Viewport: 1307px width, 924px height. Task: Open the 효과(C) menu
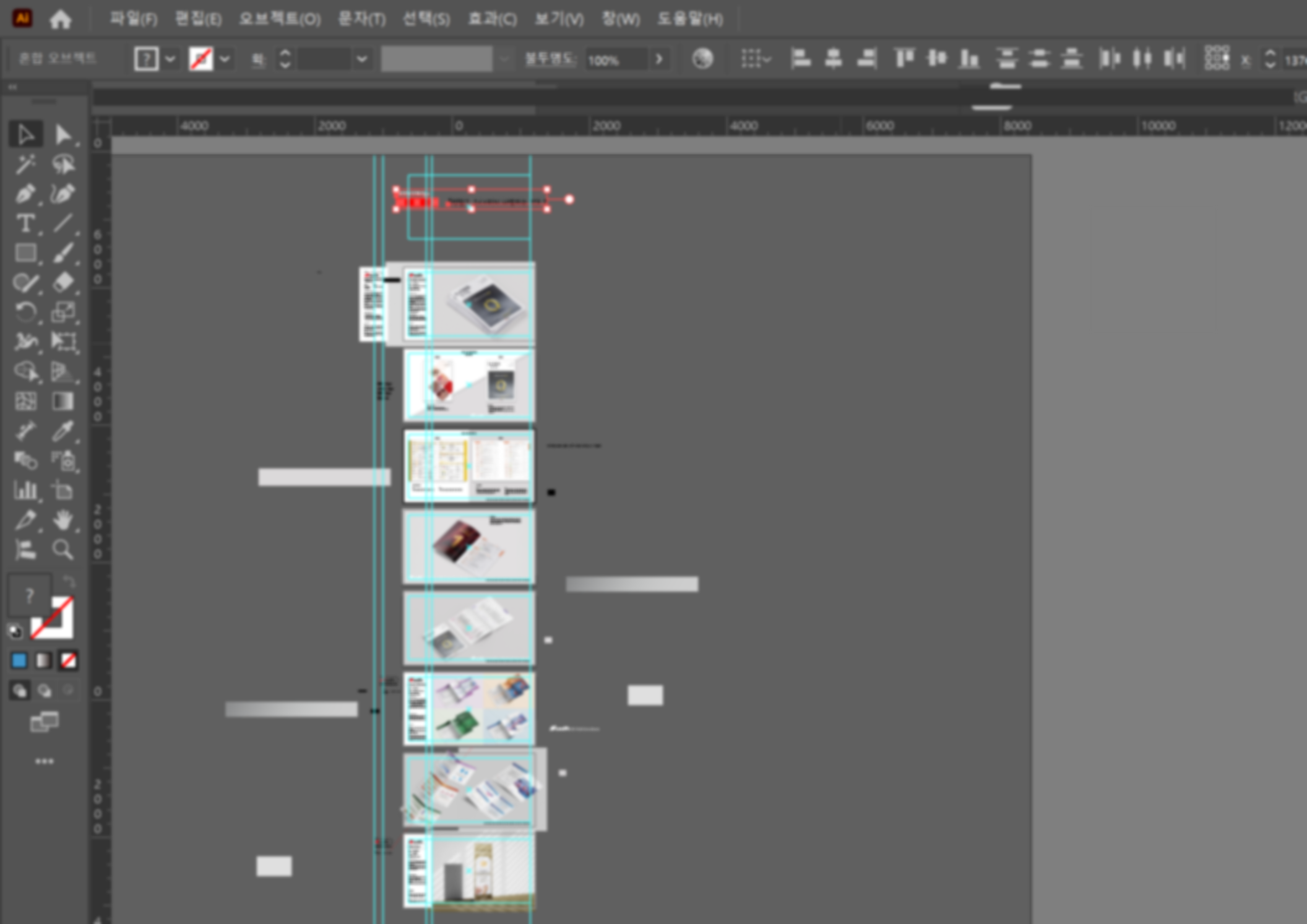[x=492, y=19]
